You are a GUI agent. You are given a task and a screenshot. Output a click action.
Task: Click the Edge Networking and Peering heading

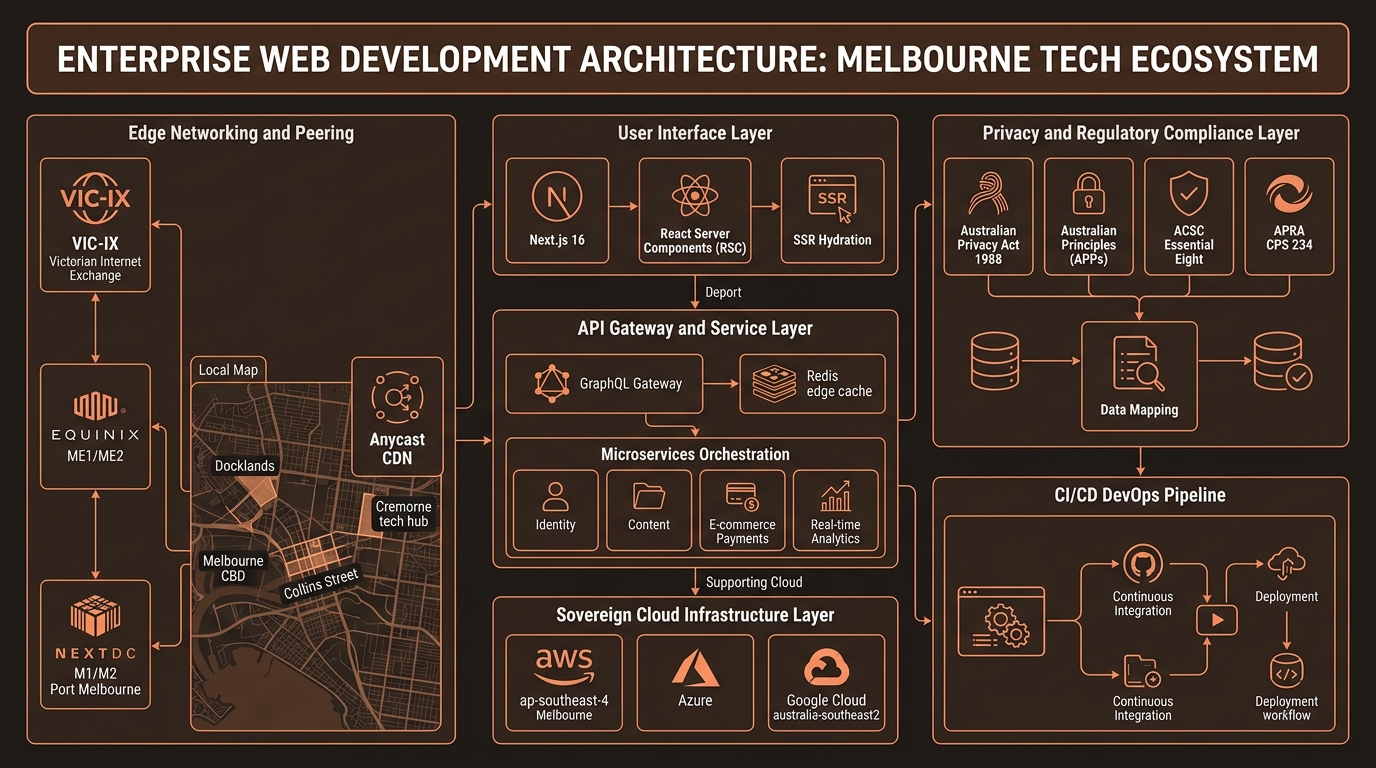[x=241, y=132]
